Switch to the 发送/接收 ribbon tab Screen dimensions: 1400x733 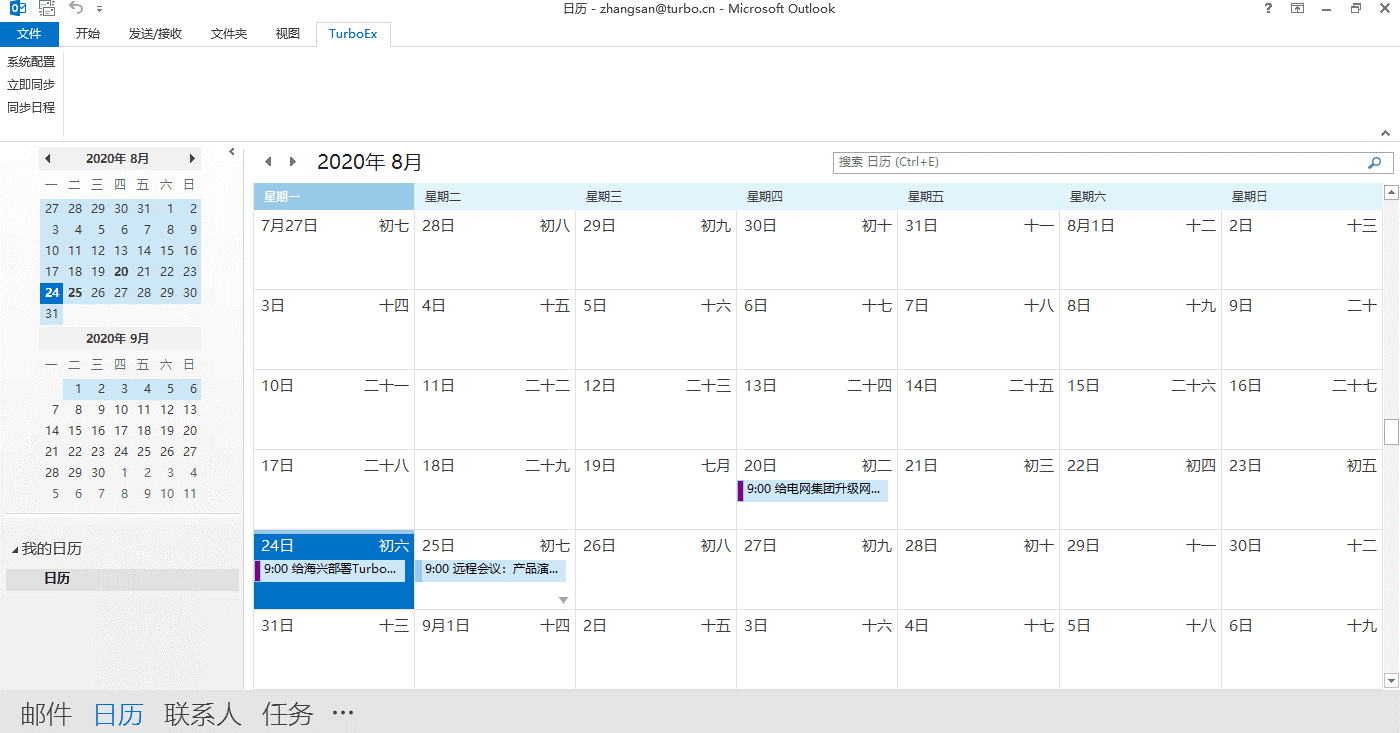155,34
